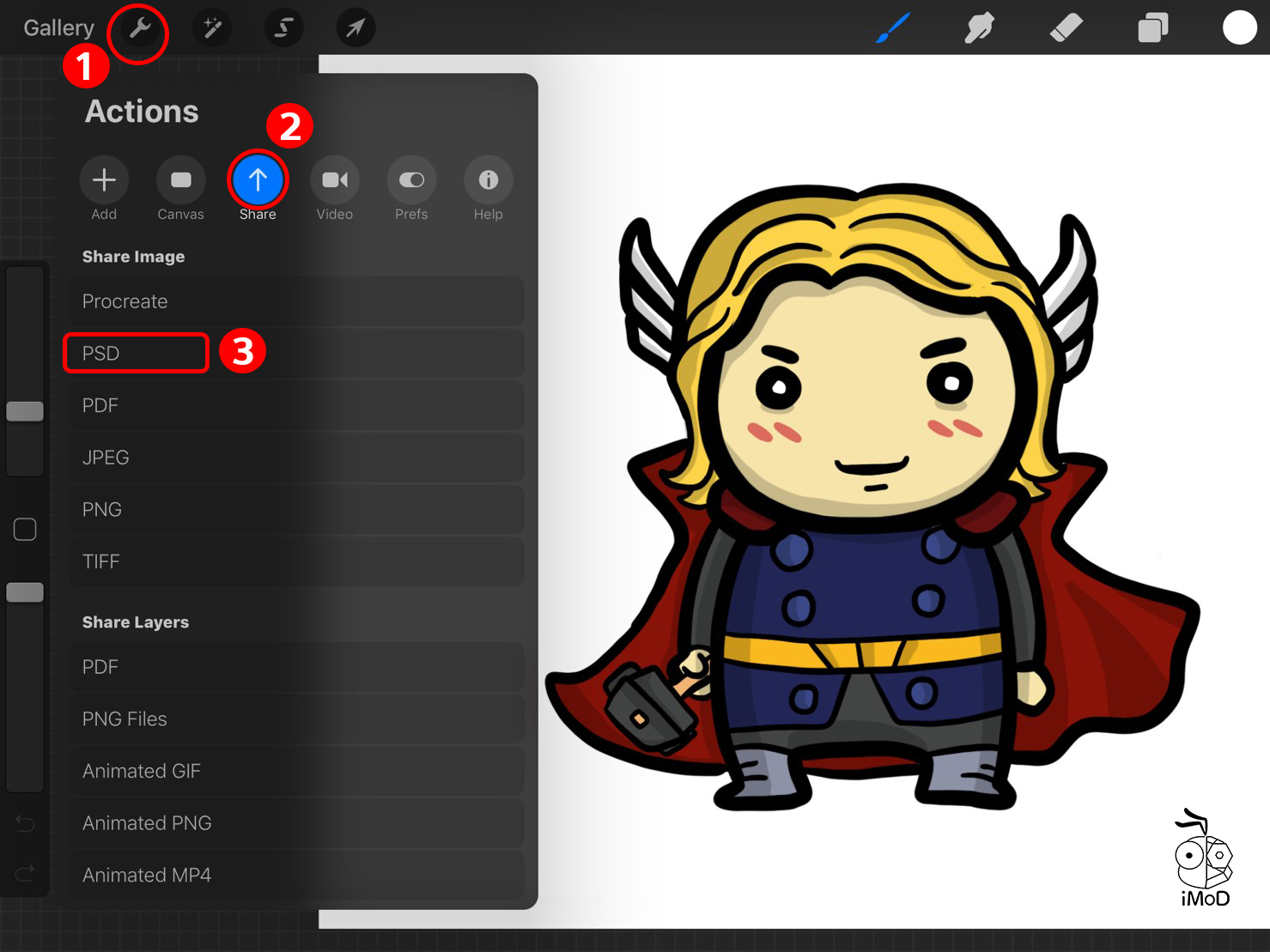Return to the Gallery
The height and width of the screenshot is (952, 1270).
[58, 28]
